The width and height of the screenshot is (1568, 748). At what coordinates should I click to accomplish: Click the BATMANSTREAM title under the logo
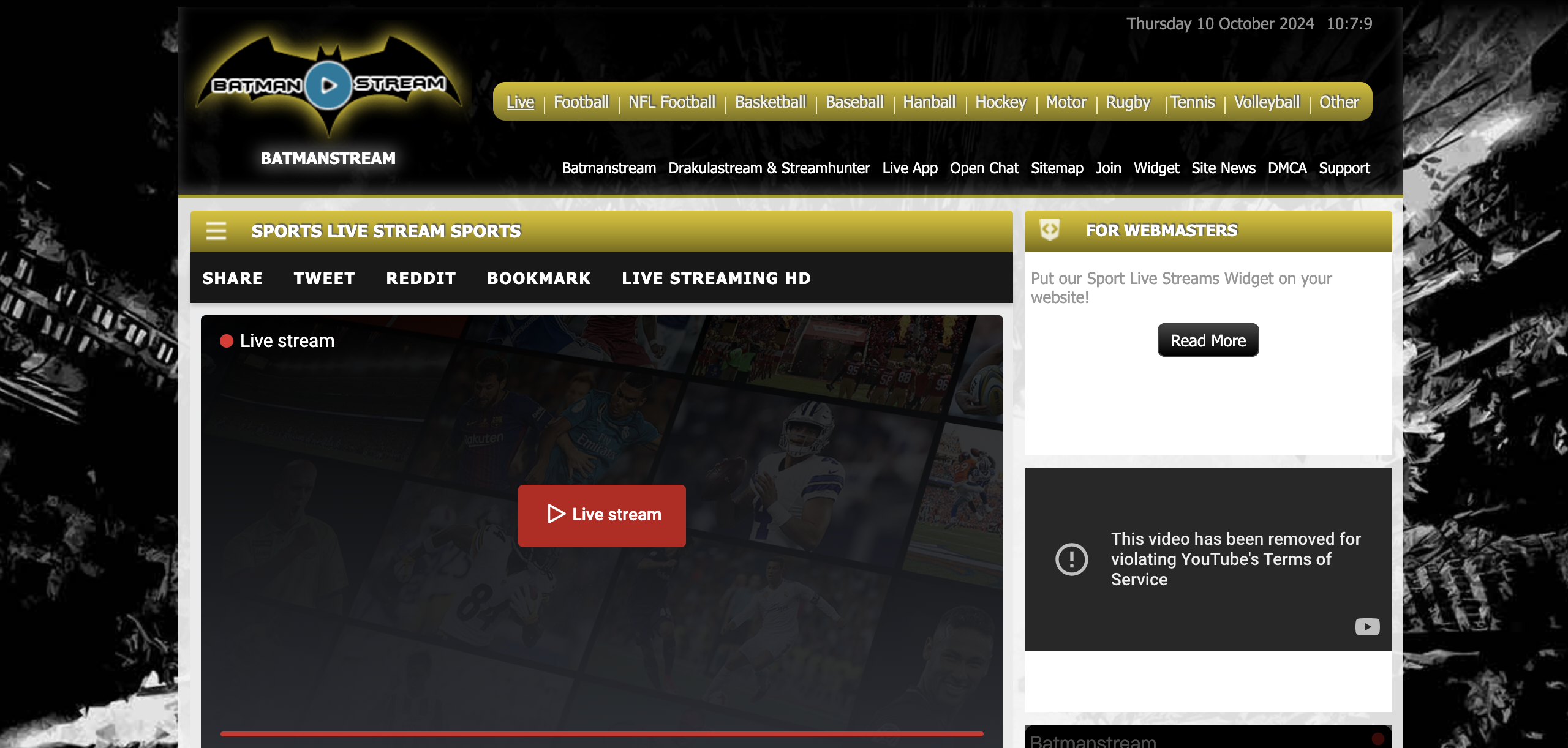(328, 159)
